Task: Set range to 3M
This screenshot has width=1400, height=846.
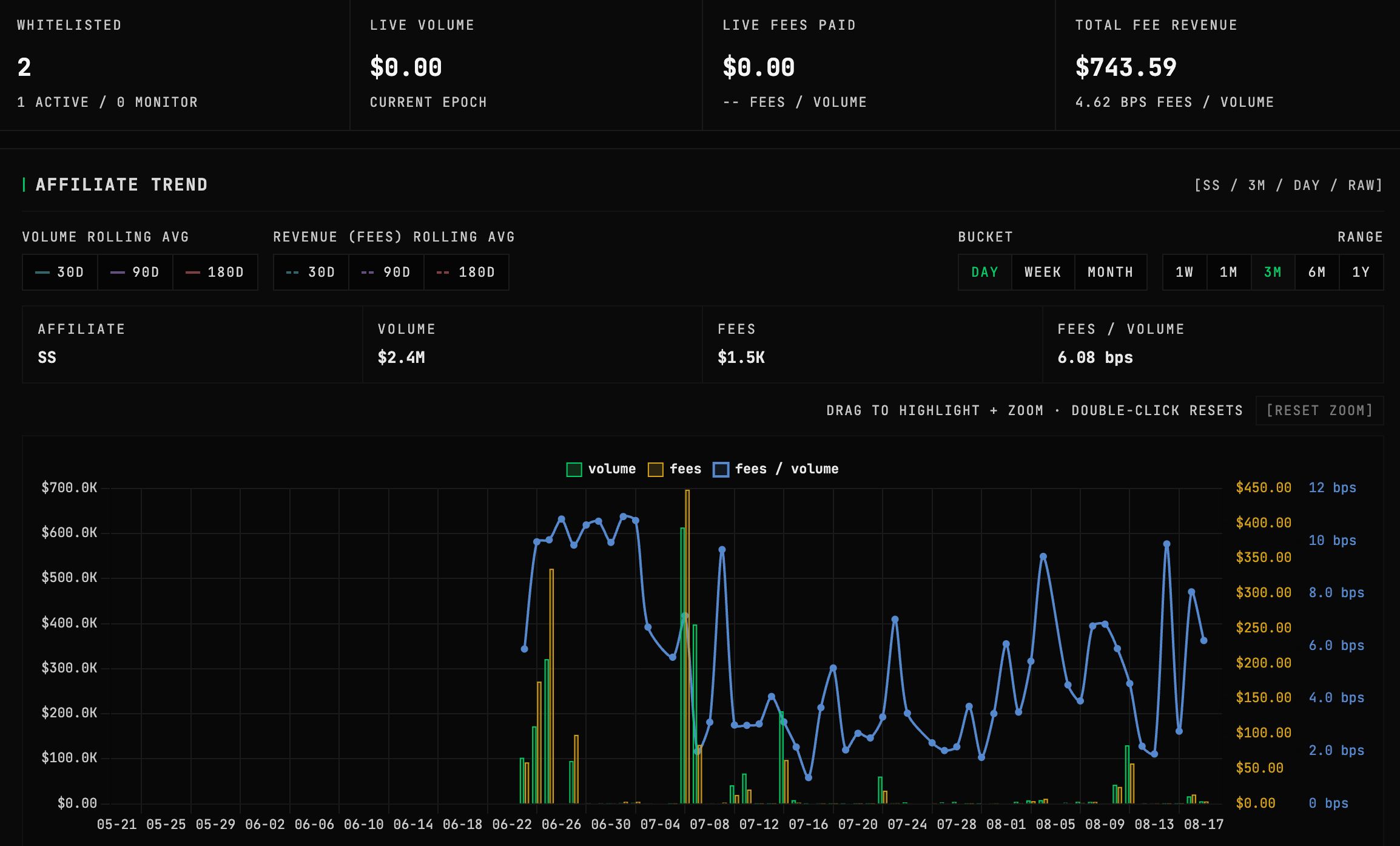Action: (x=1273, y=272)
